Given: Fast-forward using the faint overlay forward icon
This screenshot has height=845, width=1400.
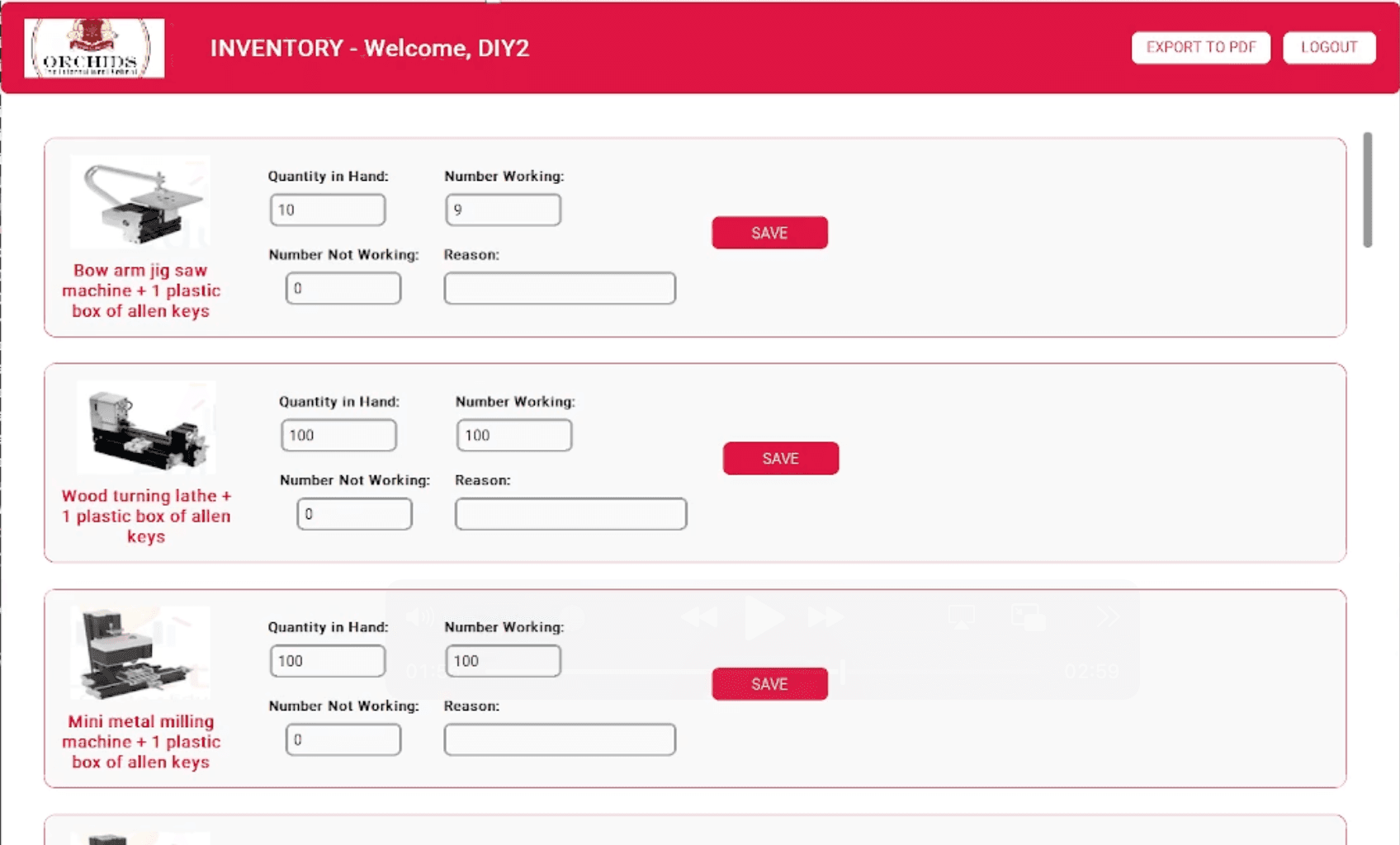Looking at the screenshot, I should [x=825, y=617].
